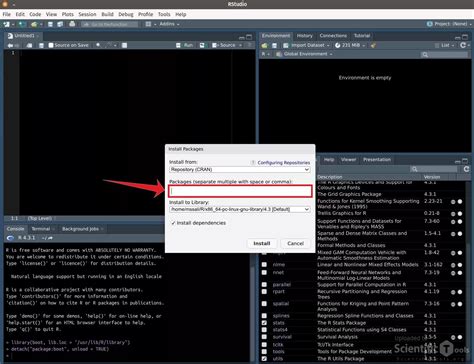Click the workspace panes grid icon

click(148, 24)
